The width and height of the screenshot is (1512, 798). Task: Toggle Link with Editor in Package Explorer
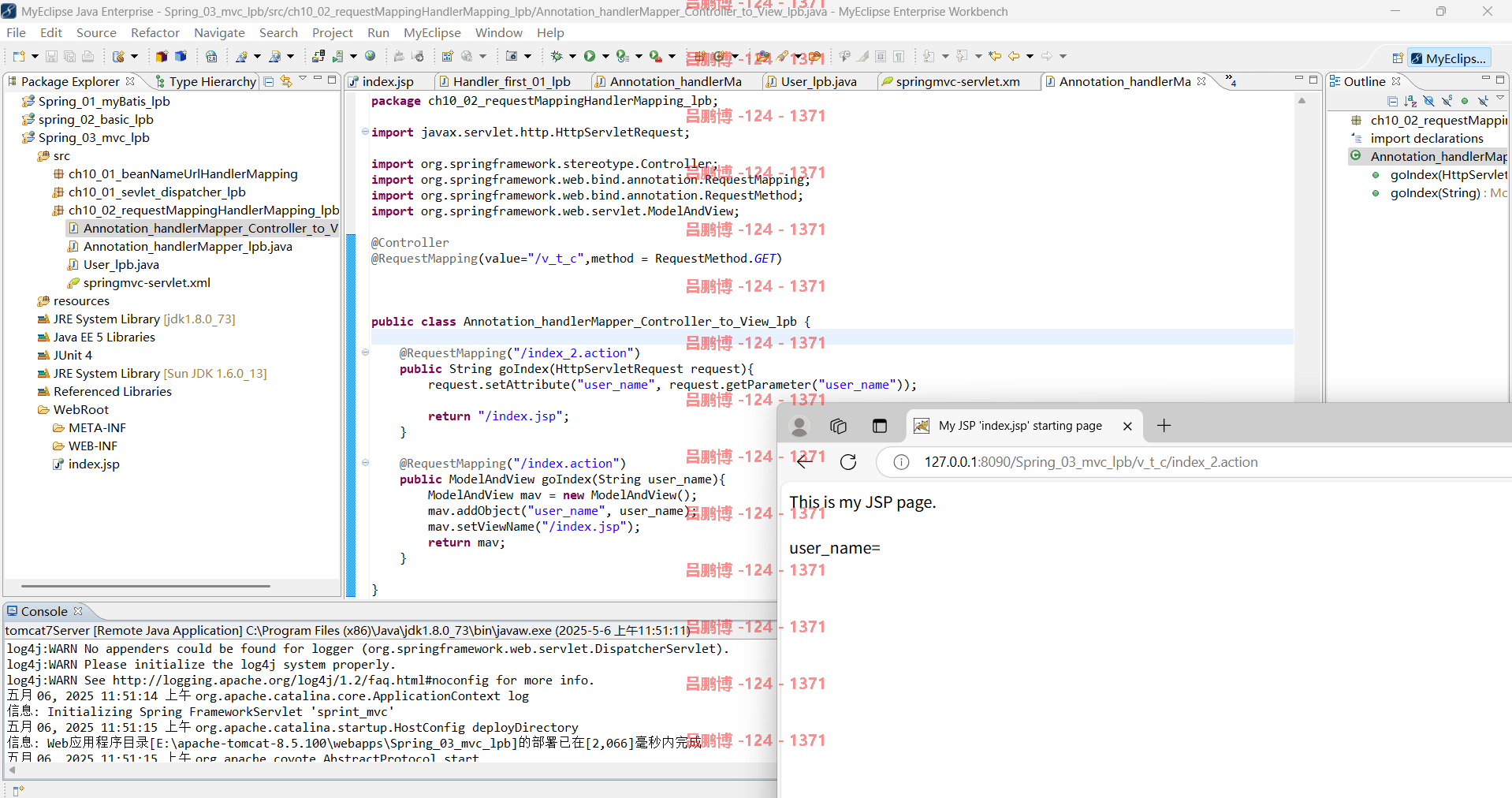coord(286,81)
